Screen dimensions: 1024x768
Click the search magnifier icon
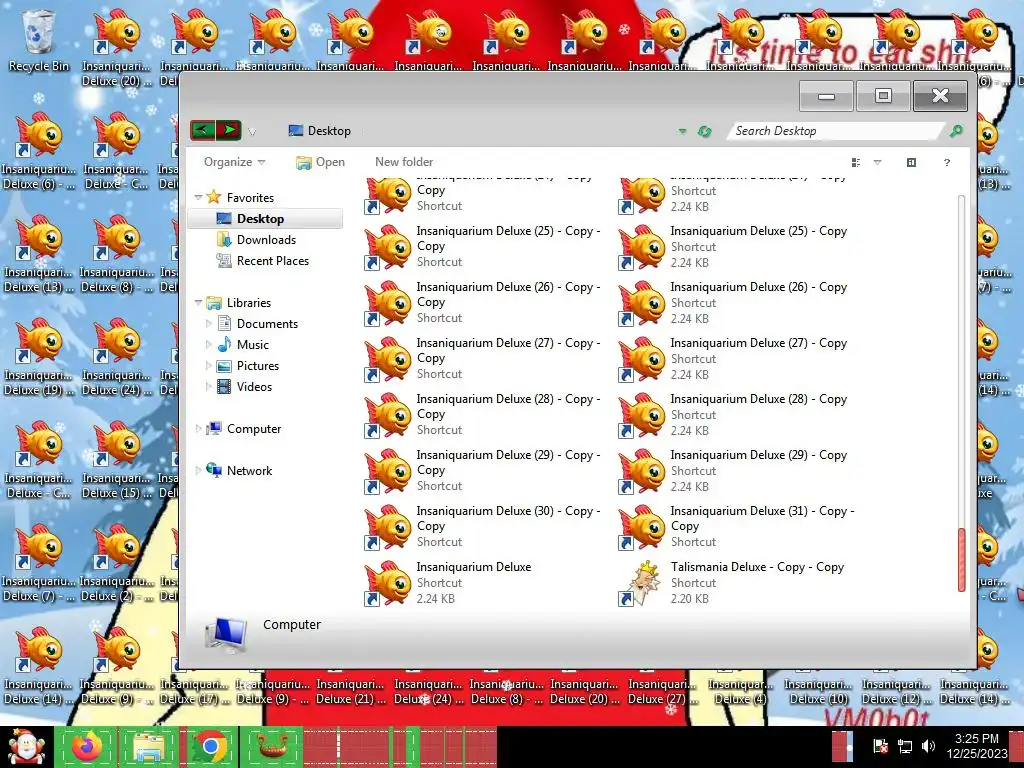point(956,131)
